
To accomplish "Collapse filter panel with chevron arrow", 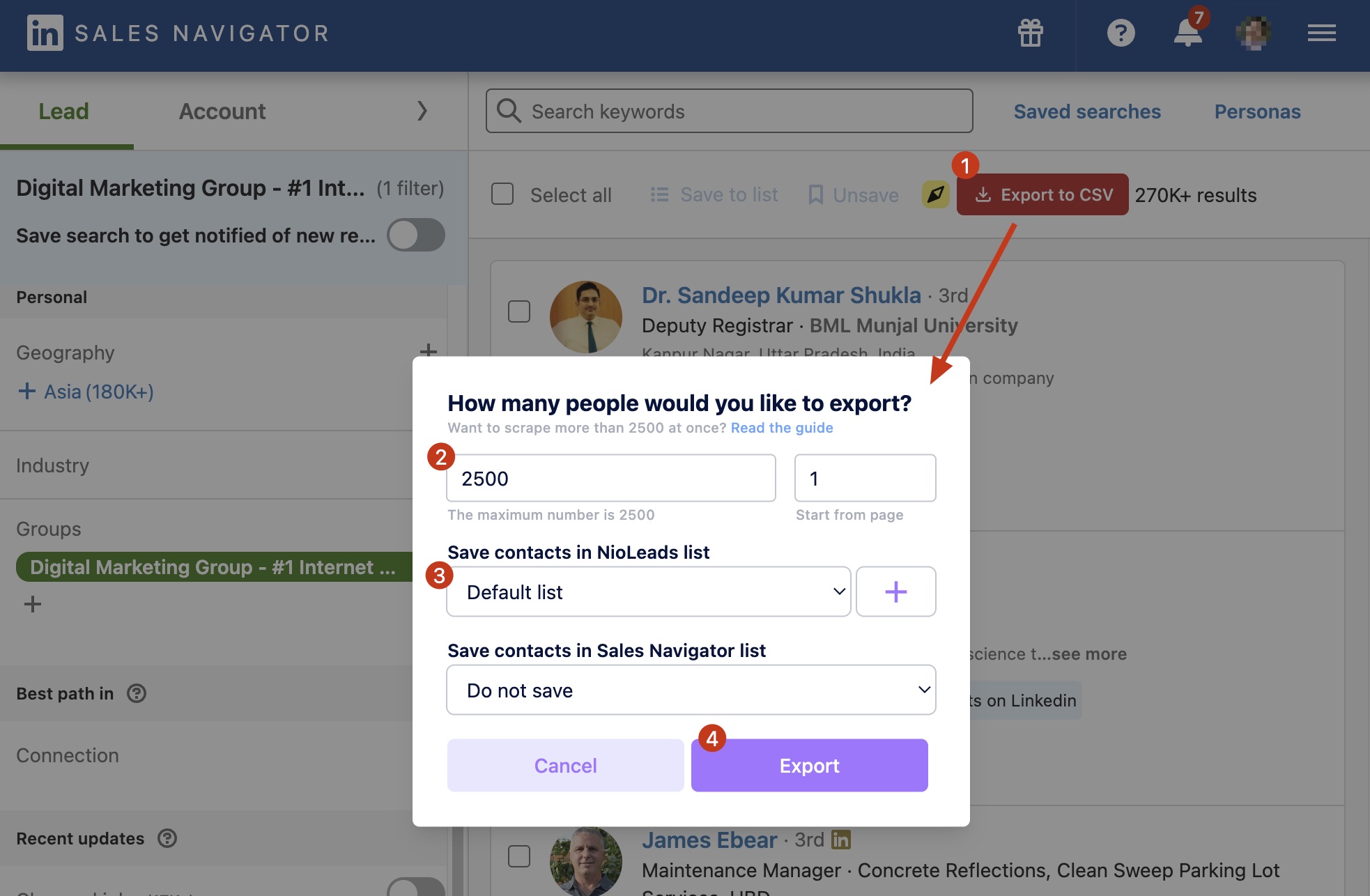I will tap(422, 111).
